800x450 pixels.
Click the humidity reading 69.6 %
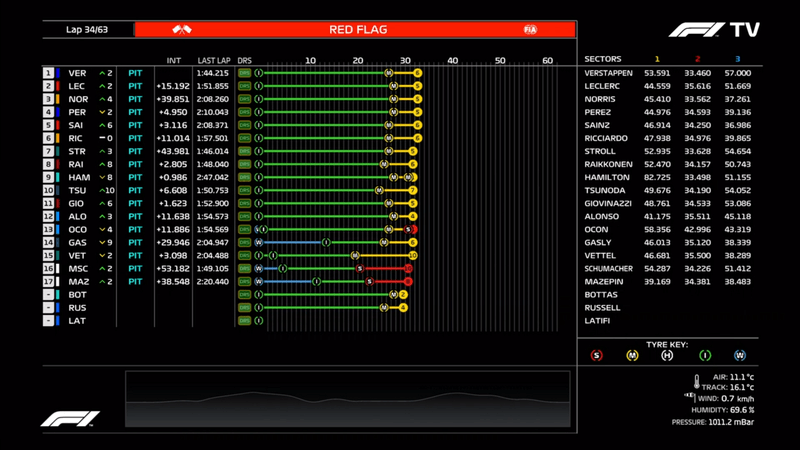pos(742,410)
